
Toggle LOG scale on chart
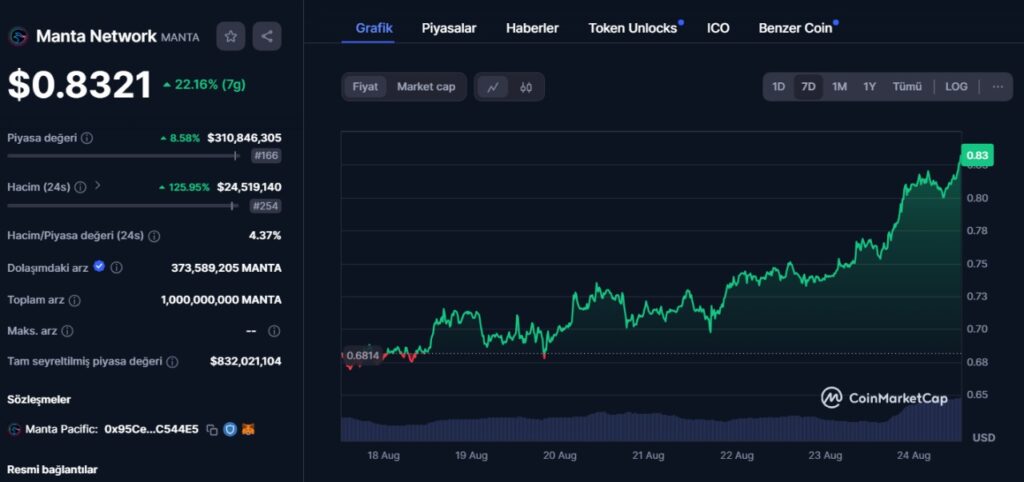pyautogui.click(x=956, y=87)
